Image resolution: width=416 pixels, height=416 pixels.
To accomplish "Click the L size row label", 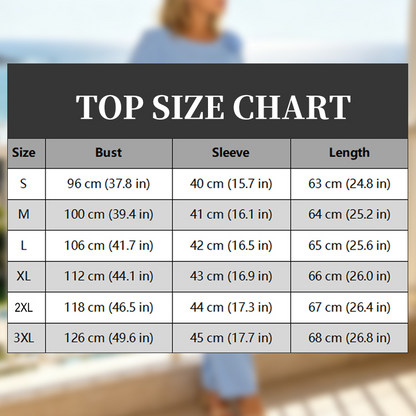I will point(23,245).
